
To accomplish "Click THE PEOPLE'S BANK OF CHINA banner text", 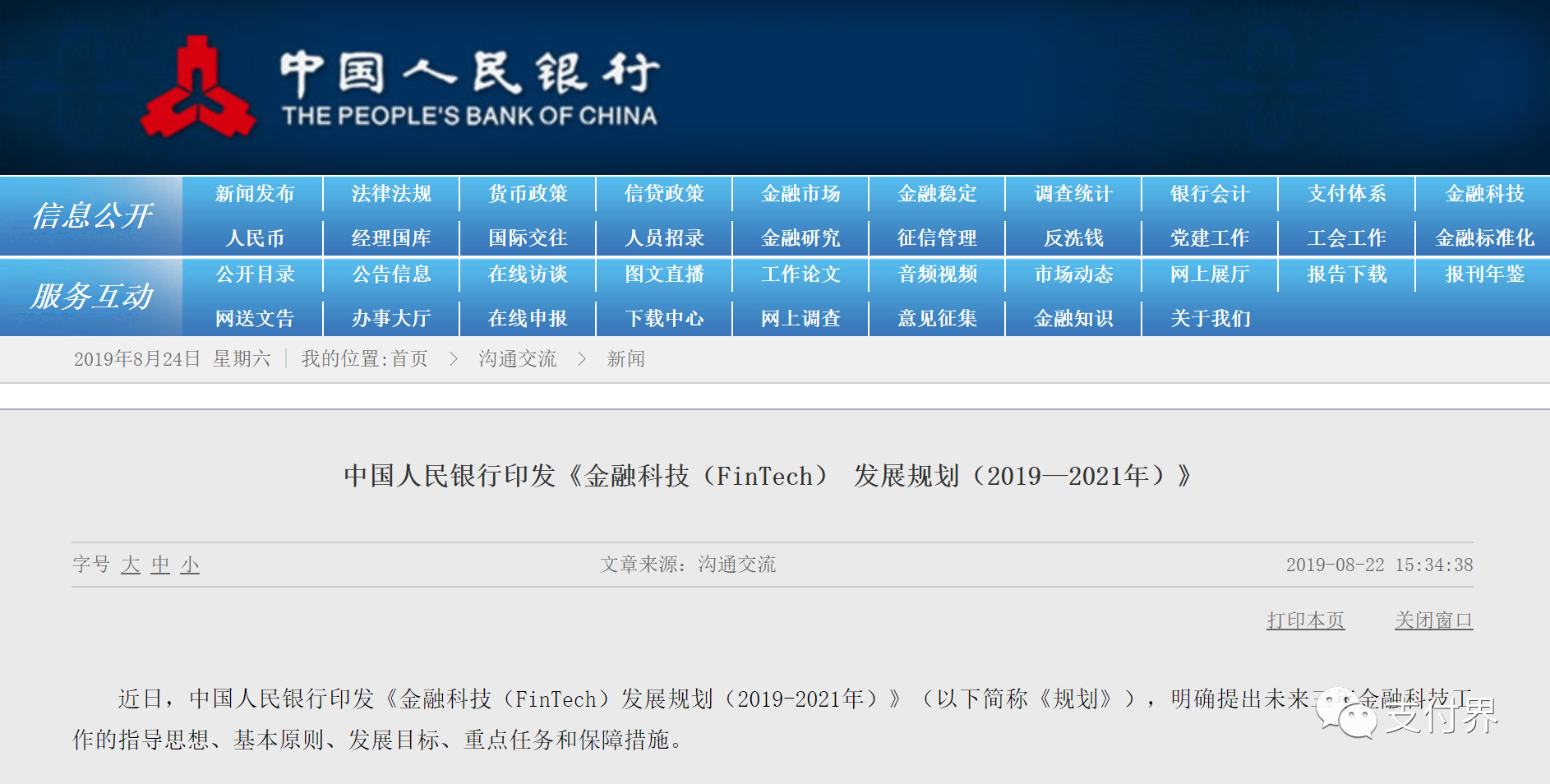I will coord(469,116).
